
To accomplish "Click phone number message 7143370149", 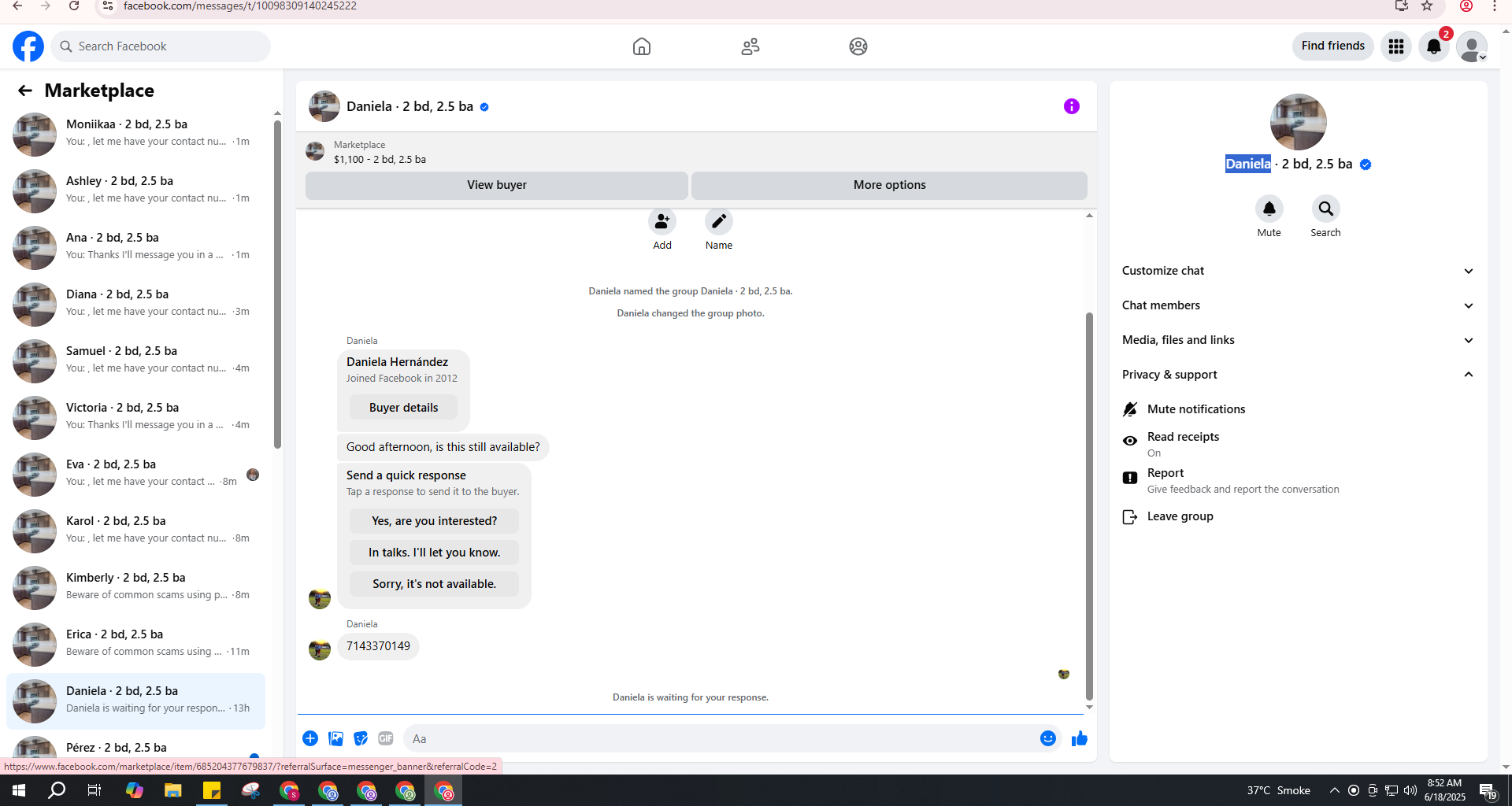I will point(378,646).
